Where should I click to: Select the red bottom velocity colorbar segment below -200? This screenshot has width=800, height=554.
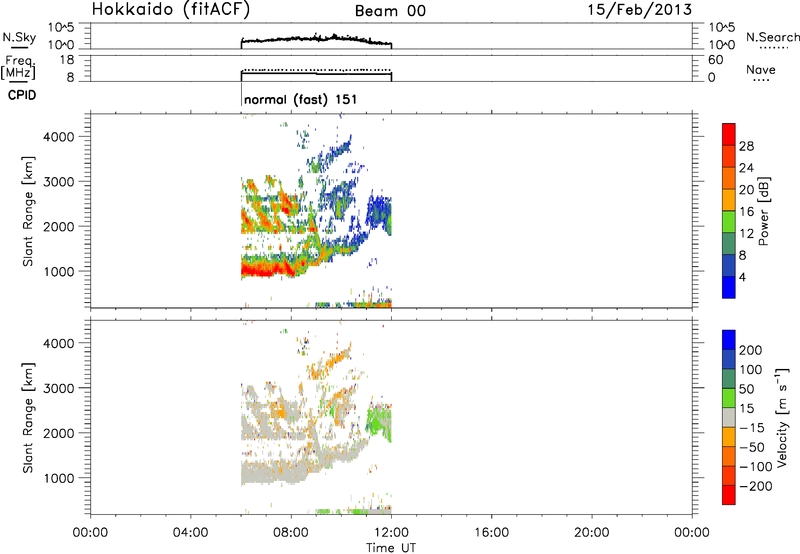[729, 495]
